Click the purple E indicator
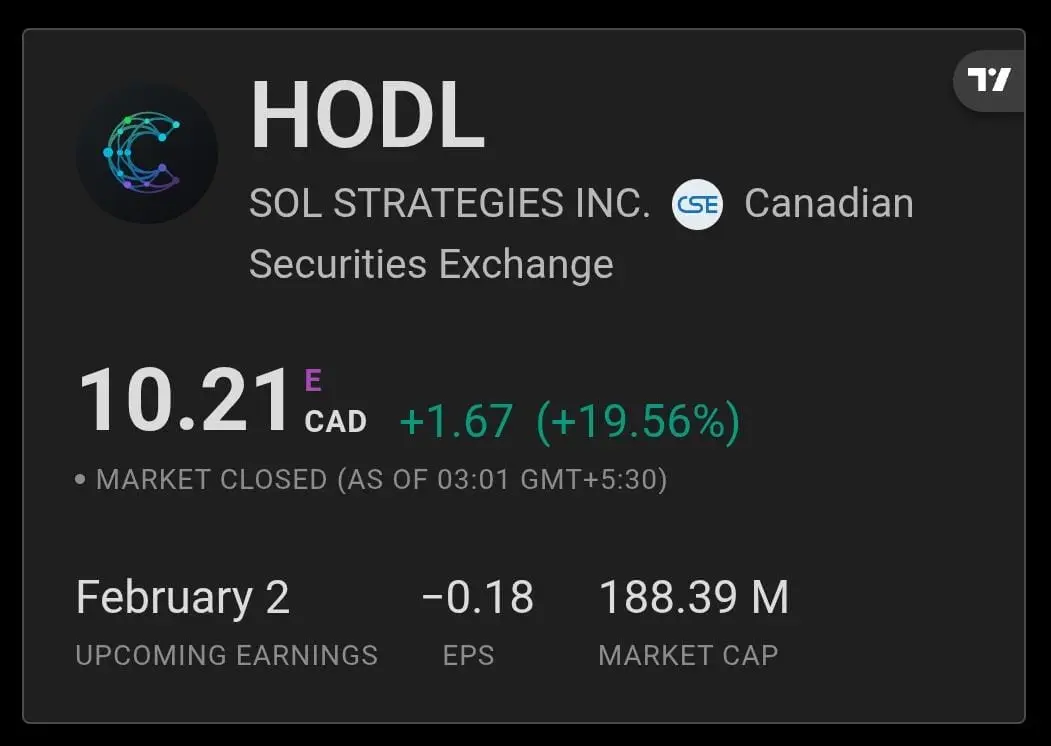Image resolution: width=1051 pixels, height=746 pixels. click(313, 380)
